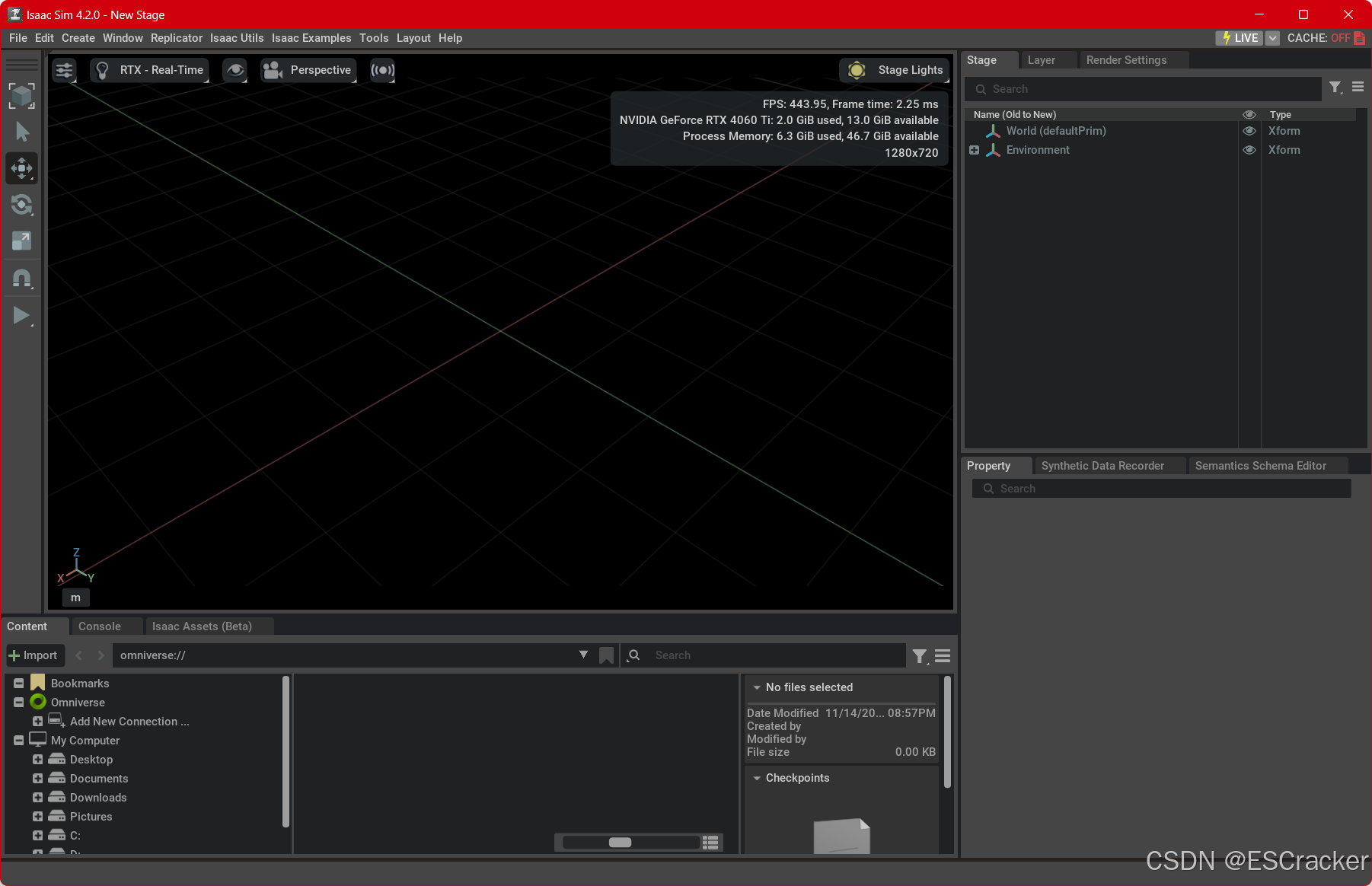Toggle LIVE session button

point(1240,38)
